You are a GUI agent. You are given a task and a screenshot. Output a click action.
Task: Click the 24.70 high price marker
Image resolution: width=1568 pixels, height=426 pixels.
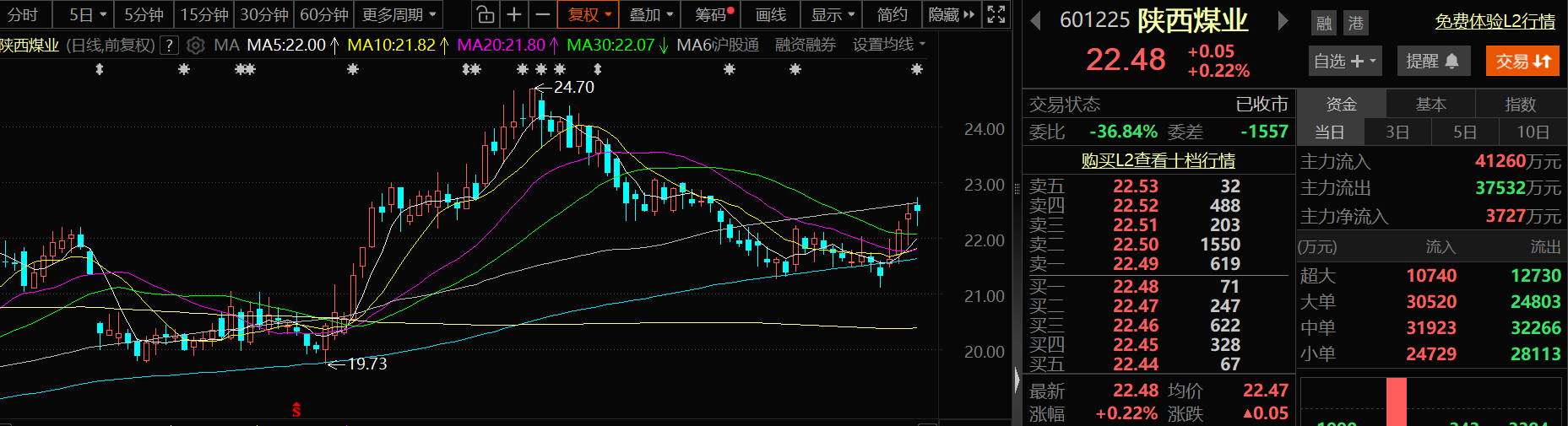(x=573, y=87)
